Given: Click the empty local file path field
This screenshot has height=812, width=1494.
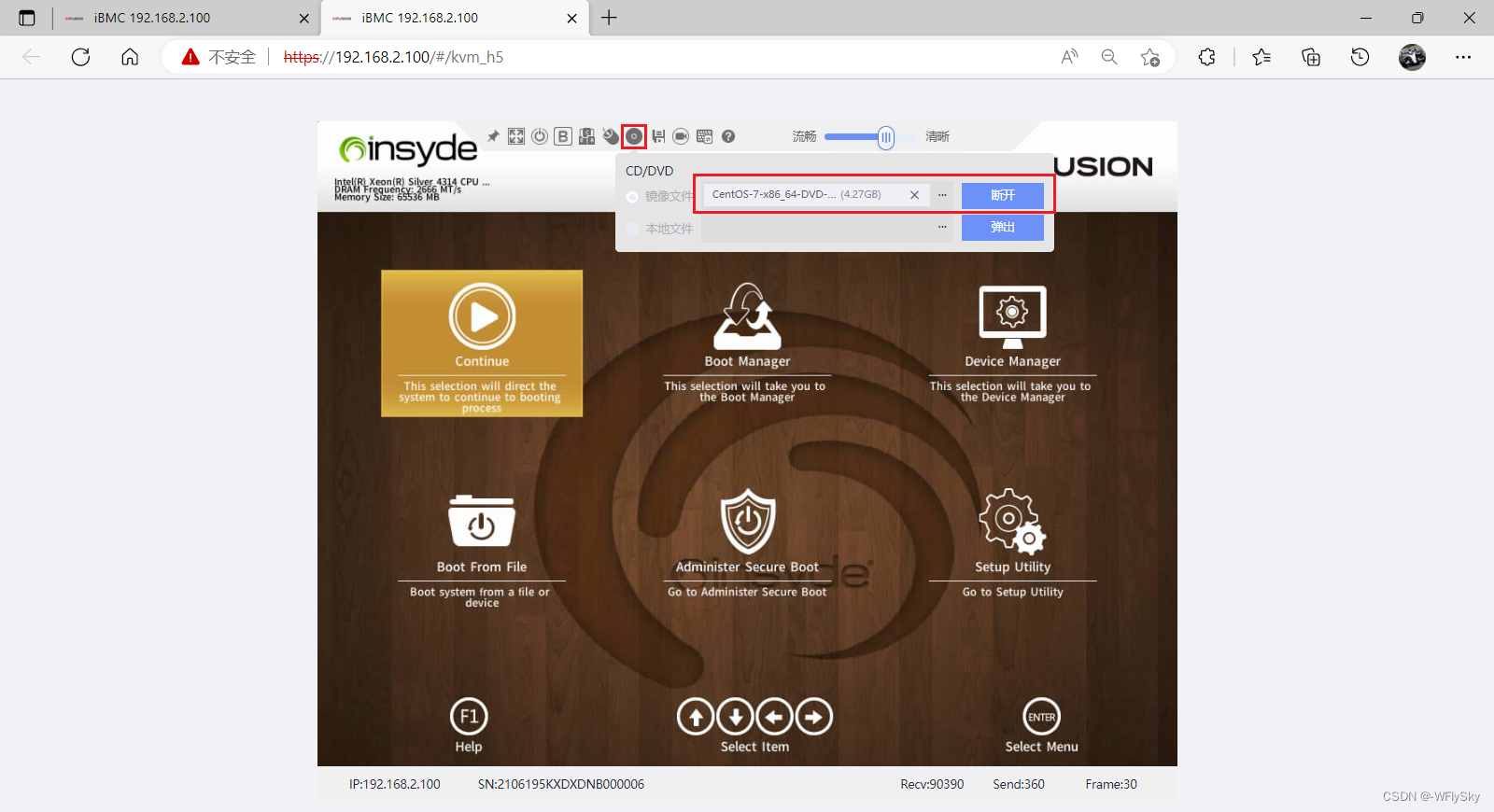Looking at the screenshot, I should 818,228.
